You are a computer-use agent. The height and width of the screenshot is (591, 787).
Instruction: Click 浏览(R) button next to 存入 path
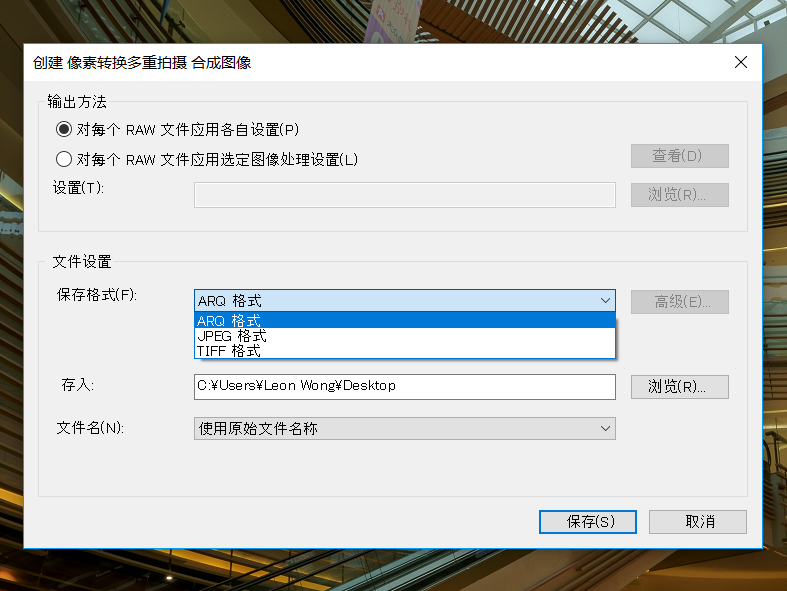[680, 387]
